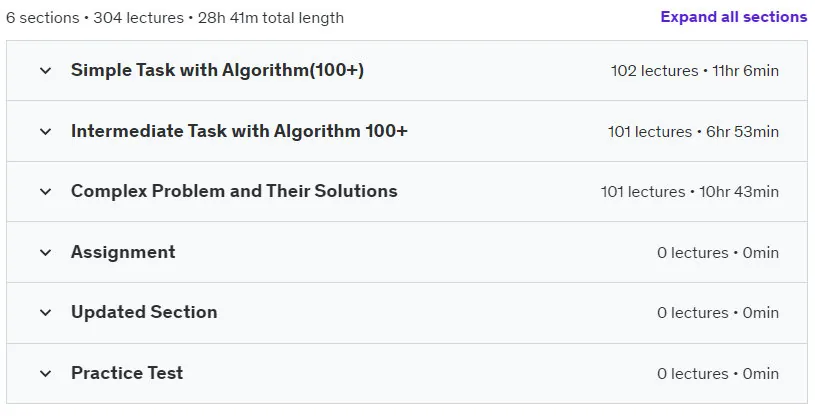Open chevron for Complex Problem and Their Solutions
The width and height of the screenshot is (815, 418).
tap(46, 191)
